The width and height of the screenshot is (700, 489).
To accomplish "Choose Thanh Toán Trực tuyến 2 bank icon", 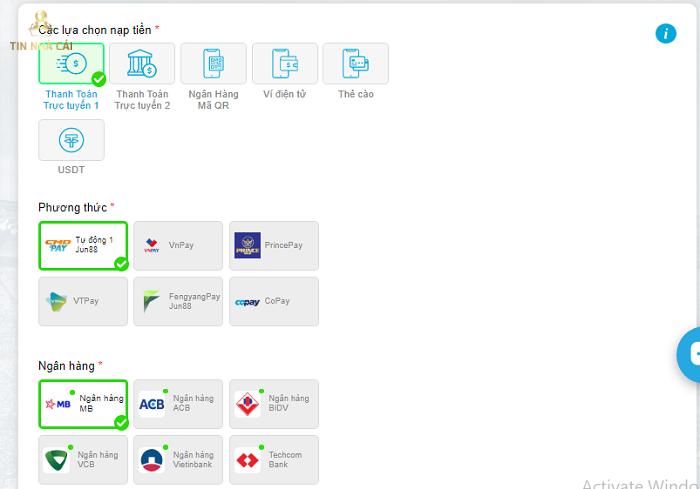I will coord(142,64).
